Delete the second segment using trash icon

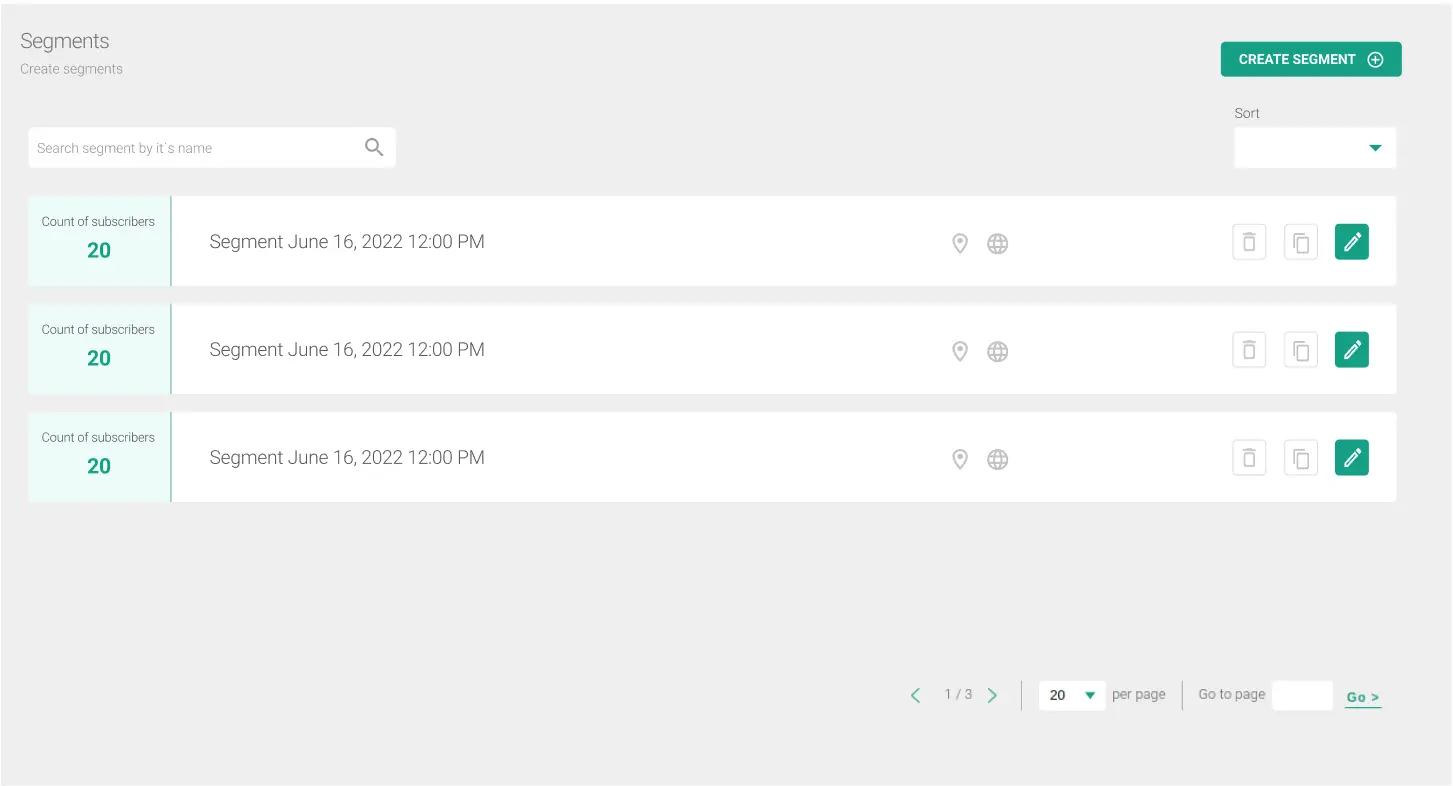click(1249, 350)
